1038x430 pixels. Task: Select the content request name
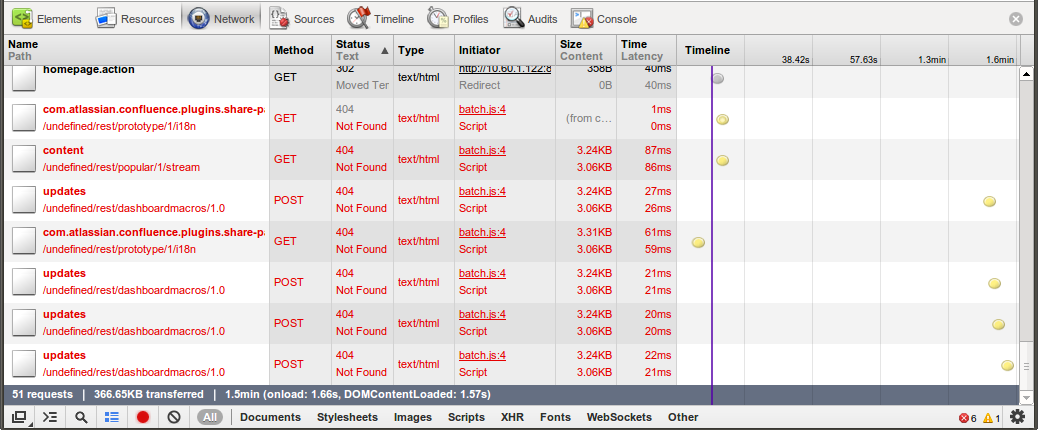tap(64, 150)
